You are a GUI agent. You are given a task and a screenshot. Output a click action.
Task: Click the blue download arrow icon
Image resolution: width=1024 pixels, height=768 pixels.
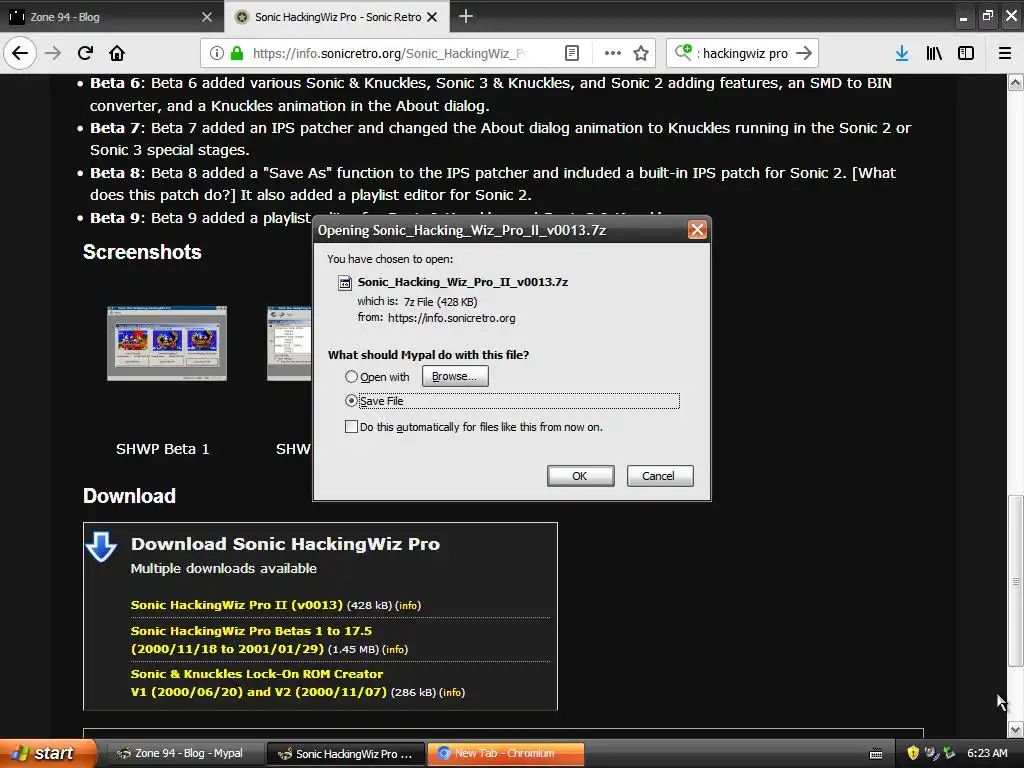click(102, 547)
